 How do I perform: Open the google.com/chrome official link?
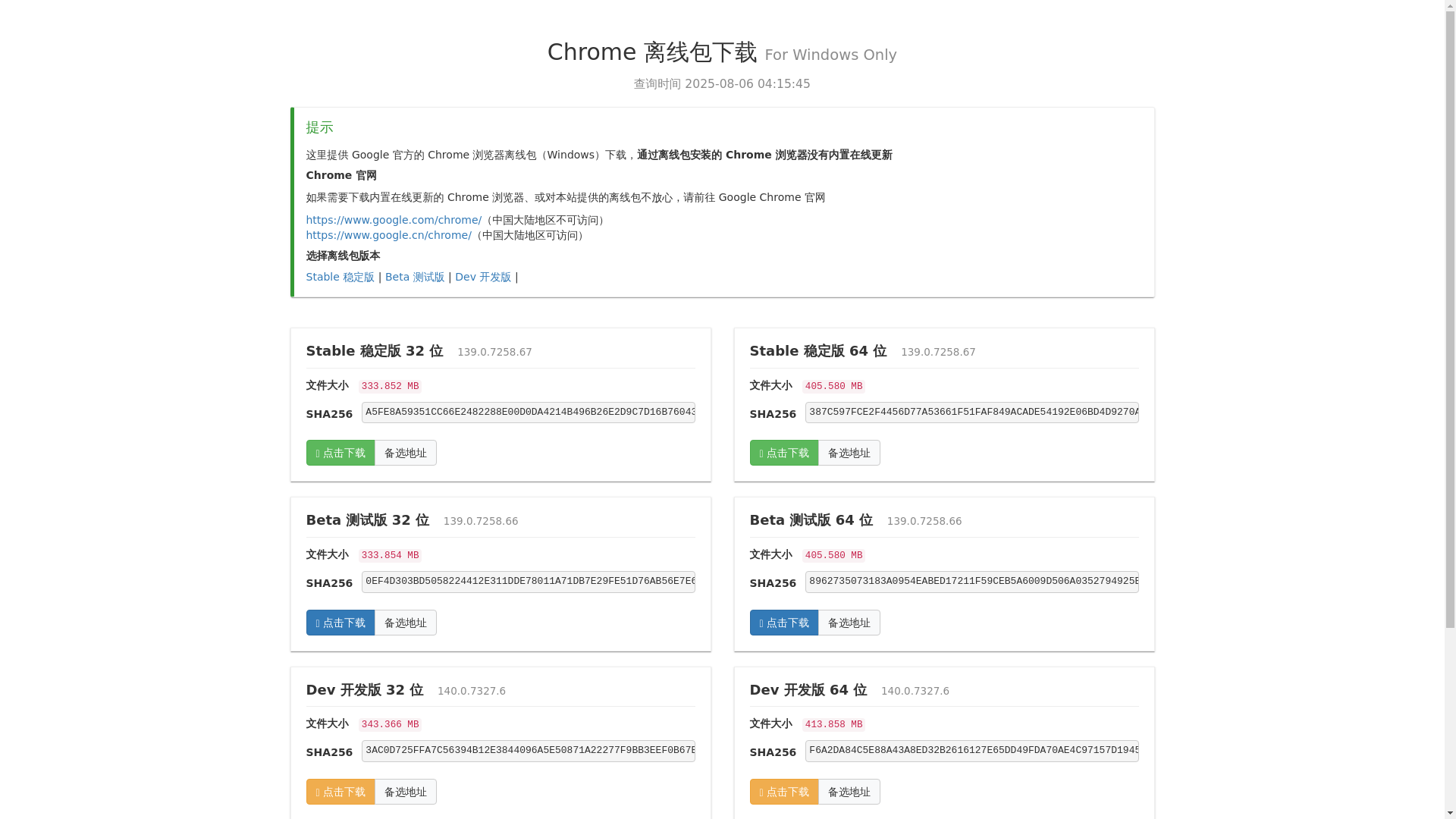coord(394,220)
